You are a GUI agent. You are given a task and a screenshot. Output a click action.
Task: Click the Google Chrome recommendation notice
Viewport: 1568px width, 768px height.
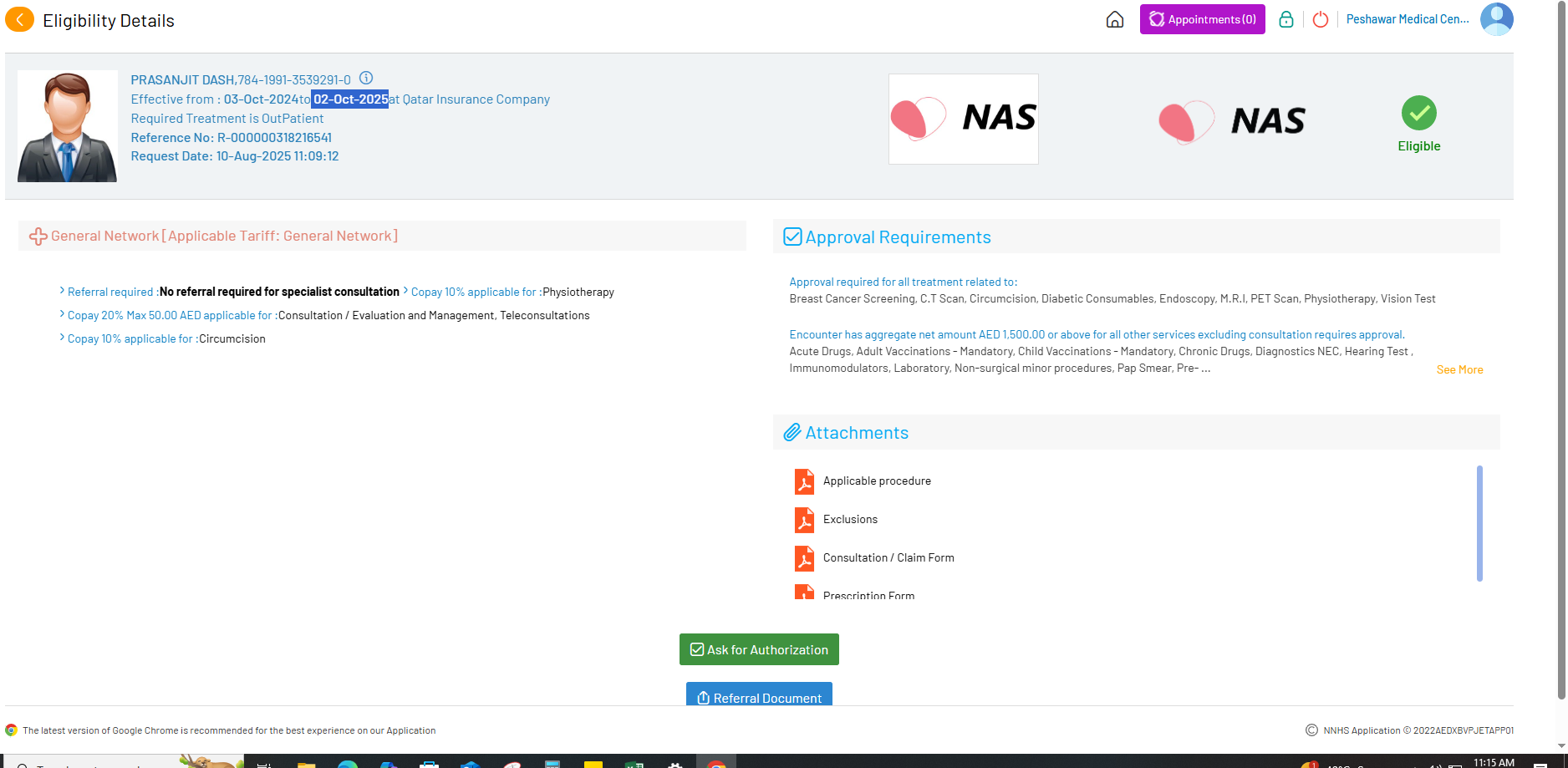coord(229,730)
